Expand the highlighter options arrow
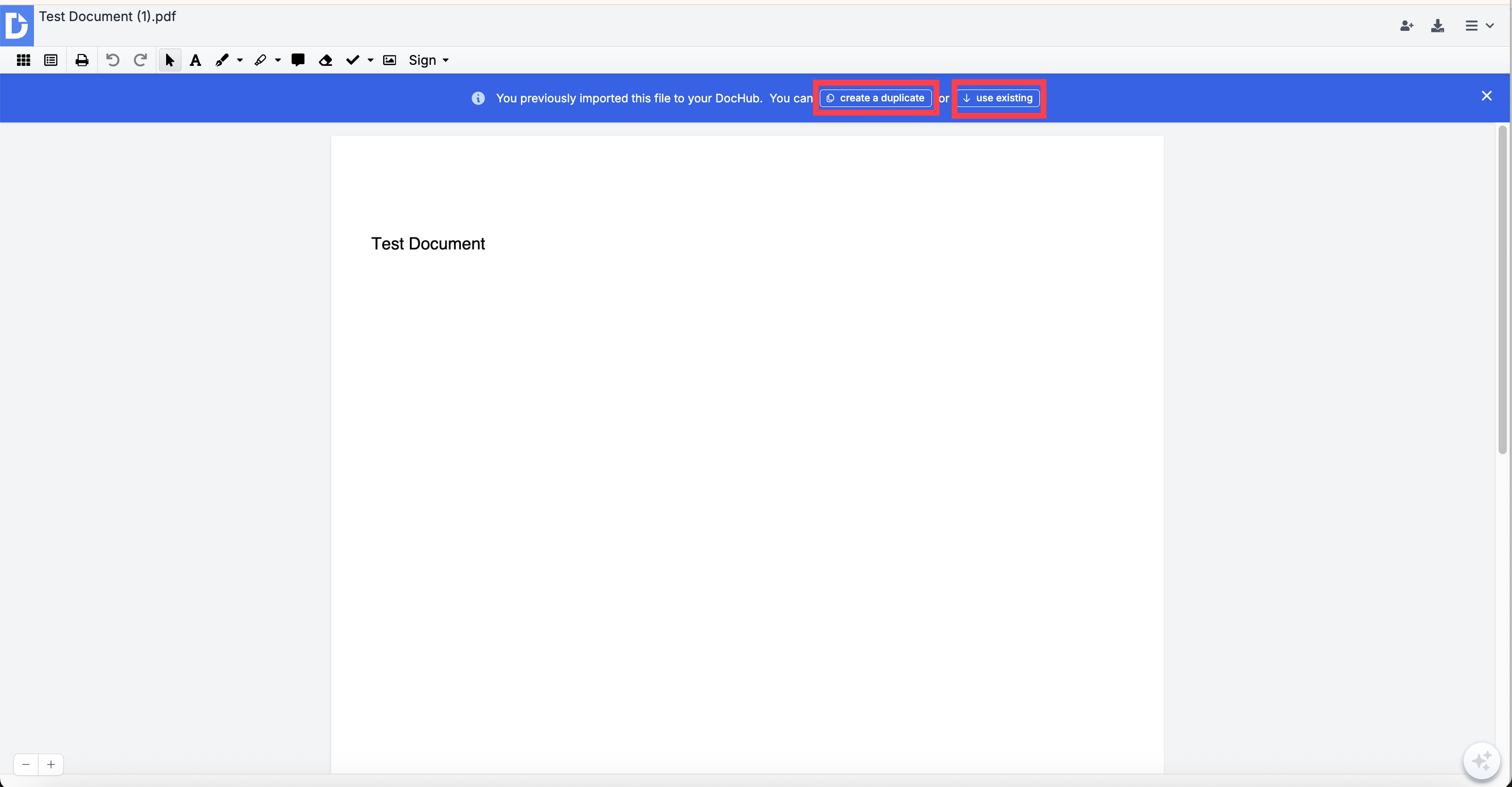1512x787 pixels. [x=278, y=60]
